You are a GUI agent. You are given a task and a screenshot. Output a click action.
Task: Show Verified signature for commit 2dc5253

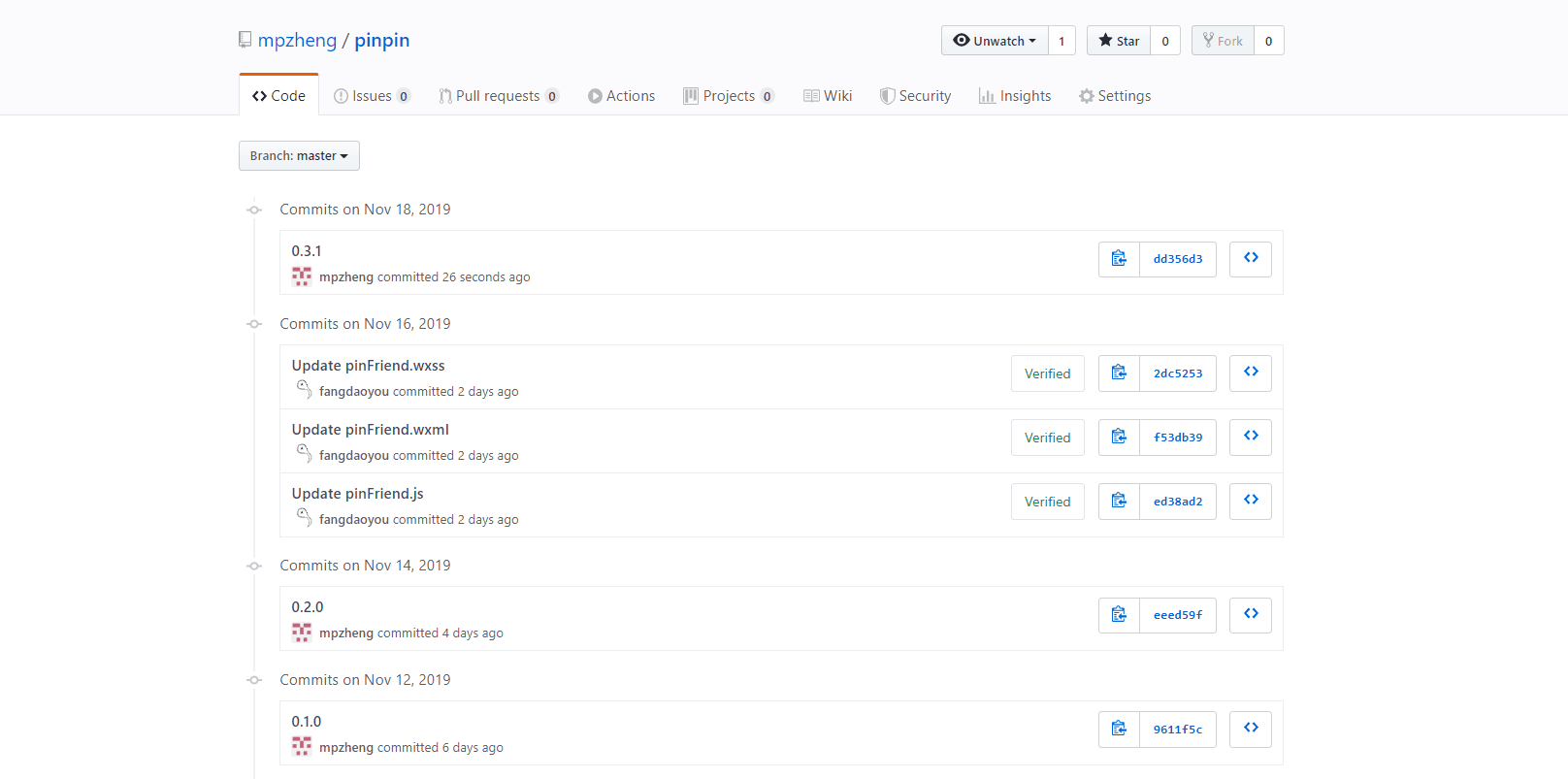tap(1048, 373)
